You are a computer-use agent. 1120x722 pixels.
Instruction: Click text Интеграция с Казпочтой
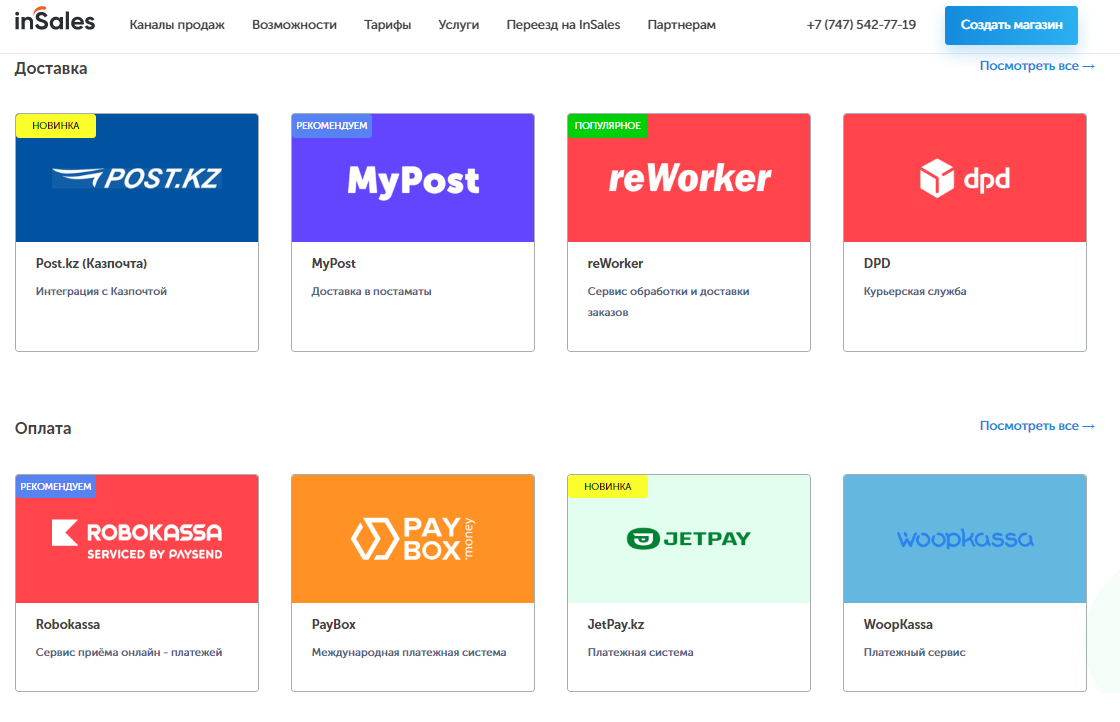coord(101,291)
